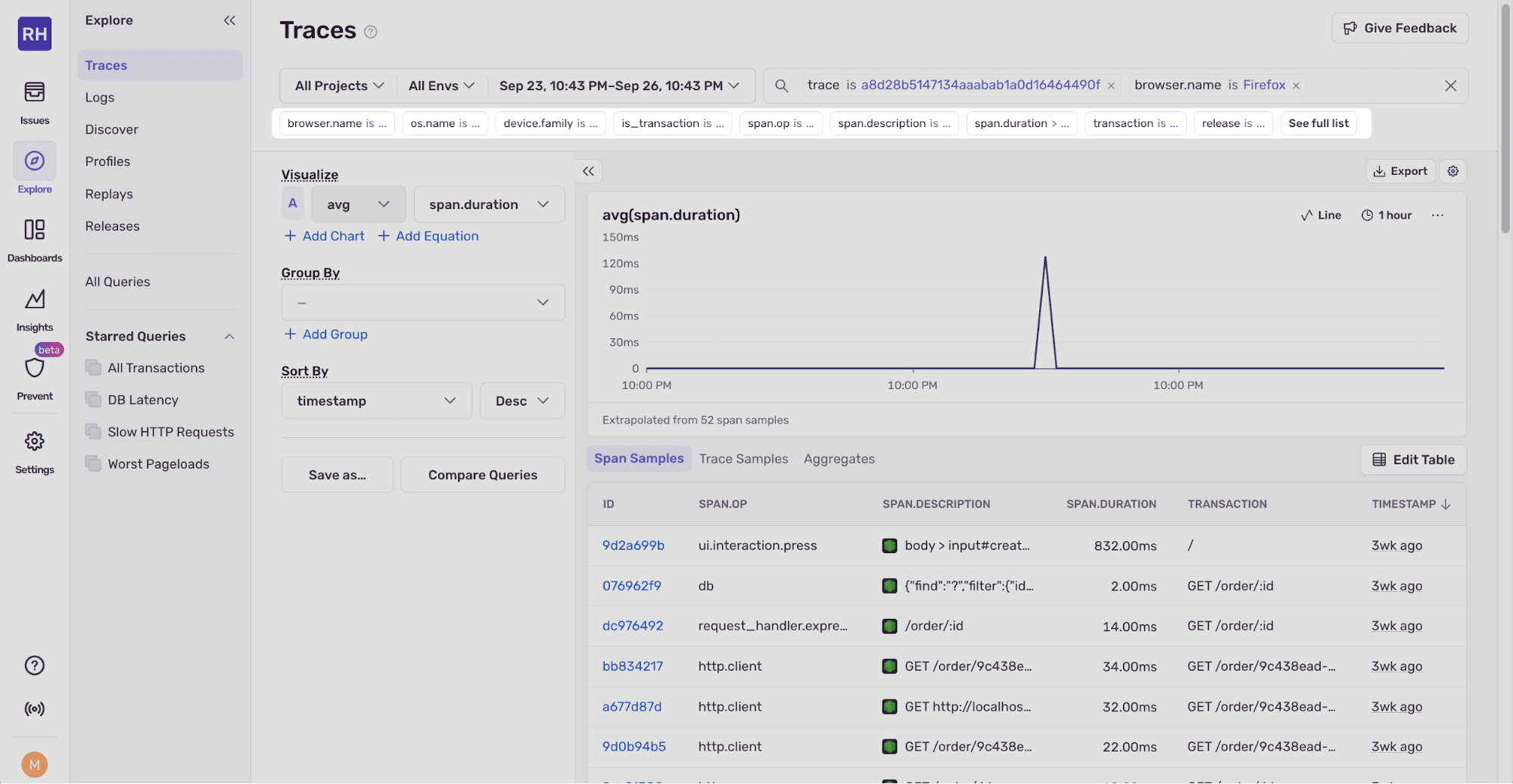Expand the Group By dropdown
1513x784 pixels.
pos(423,303)
